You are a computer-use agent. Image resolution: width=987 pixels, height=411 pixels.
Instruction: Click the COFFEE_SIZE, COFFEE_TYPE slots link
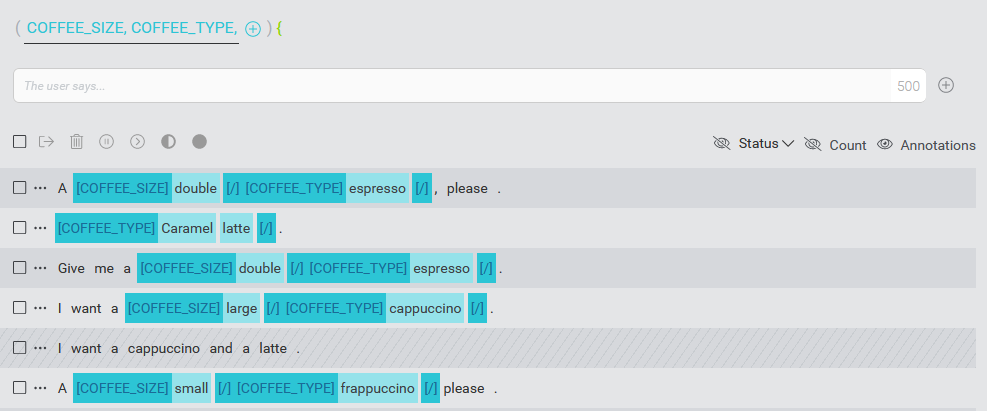[132, 29]
